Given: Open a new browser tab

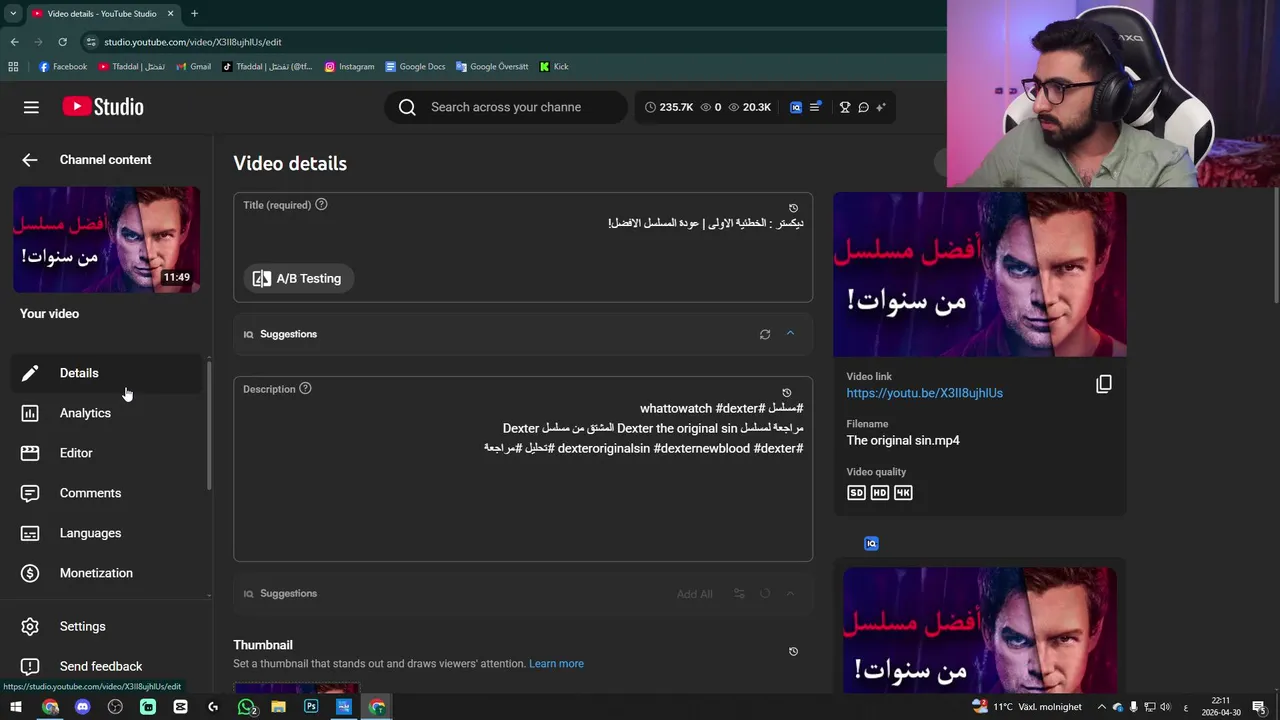Looking at the screenshot, I should pyautogui.click(x=194, y=13).
